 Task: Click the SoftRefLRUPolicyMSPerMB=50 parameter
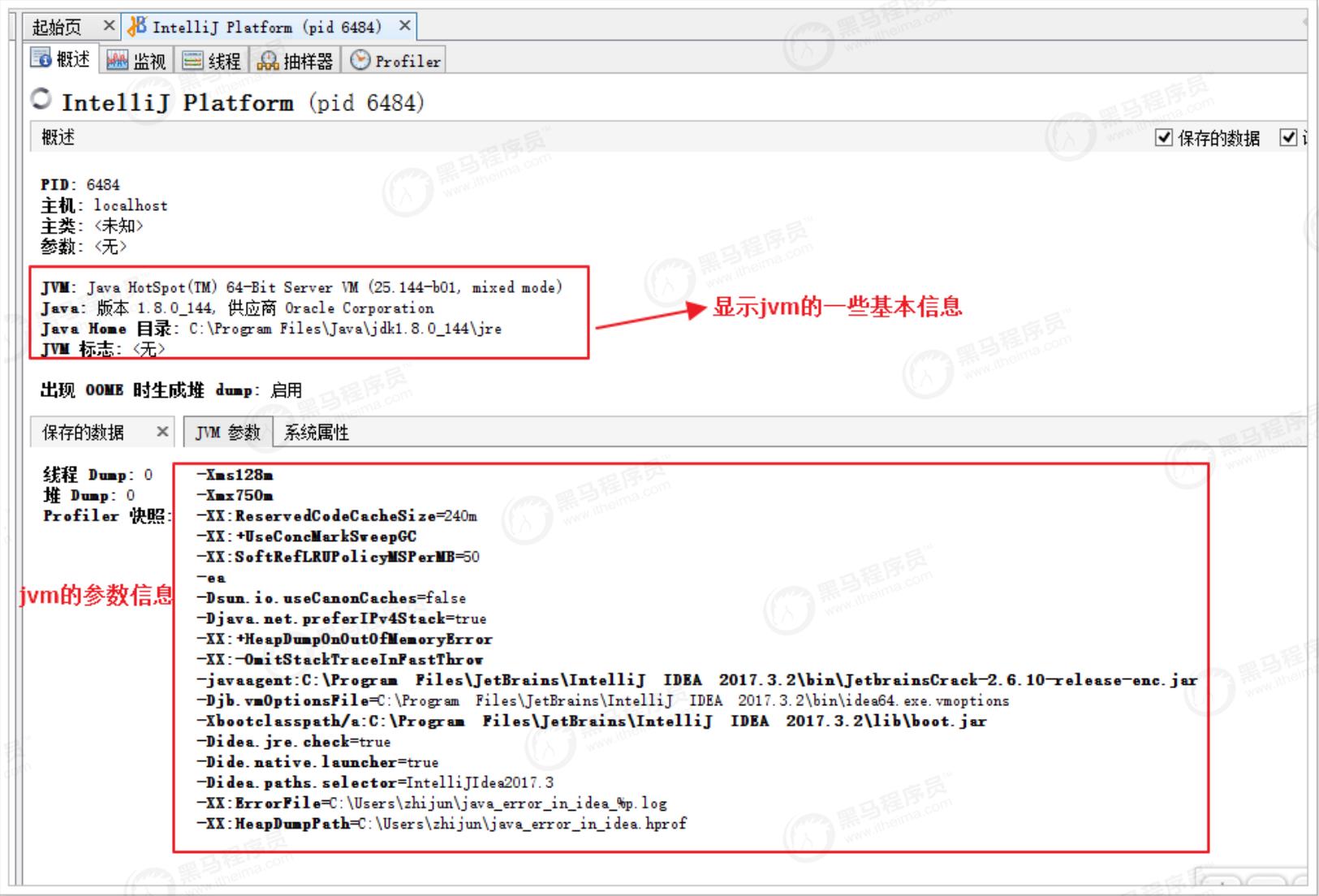point(338,557)
